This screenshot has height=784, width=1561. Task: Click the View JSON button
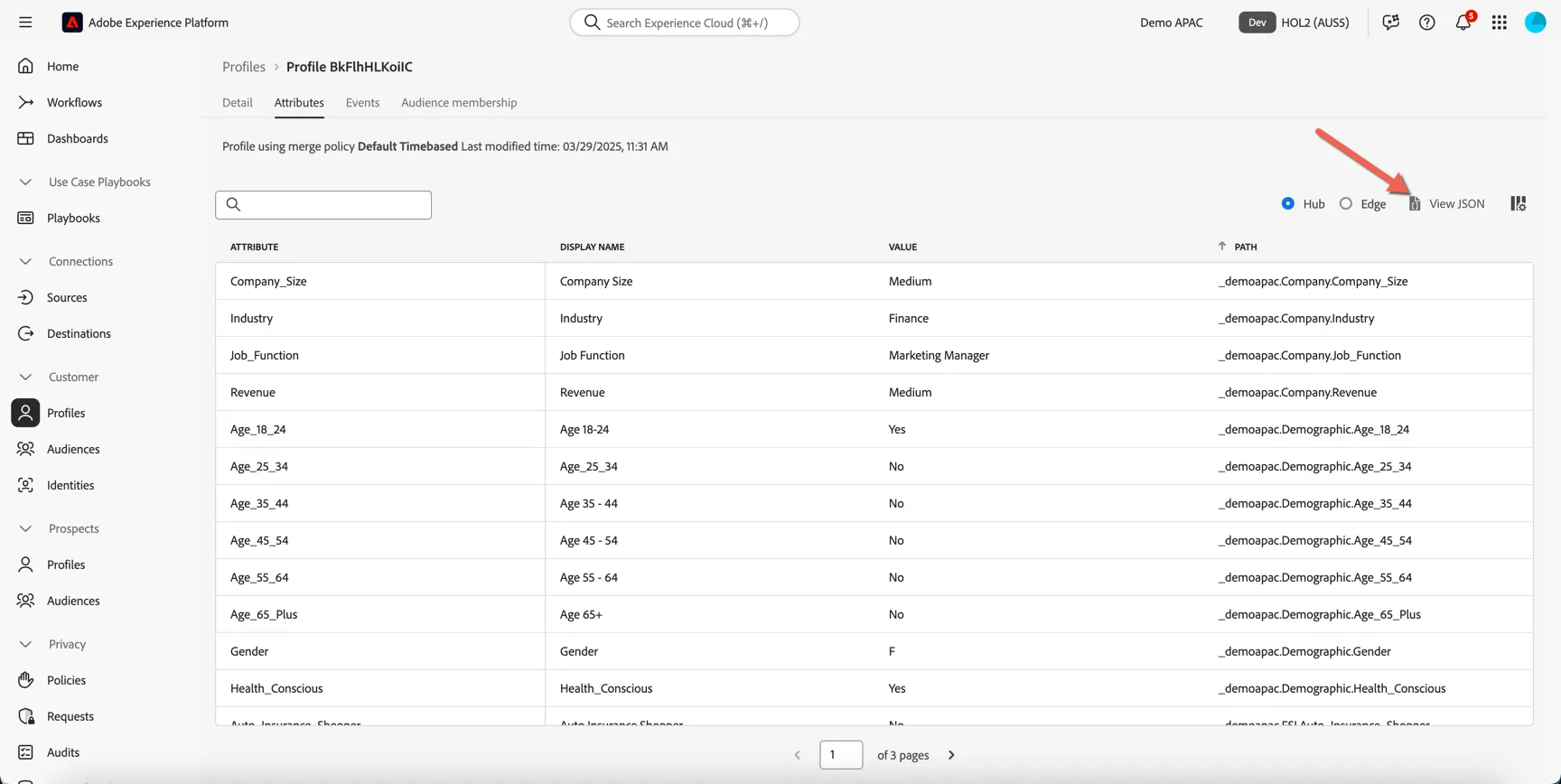point(1446,204)
